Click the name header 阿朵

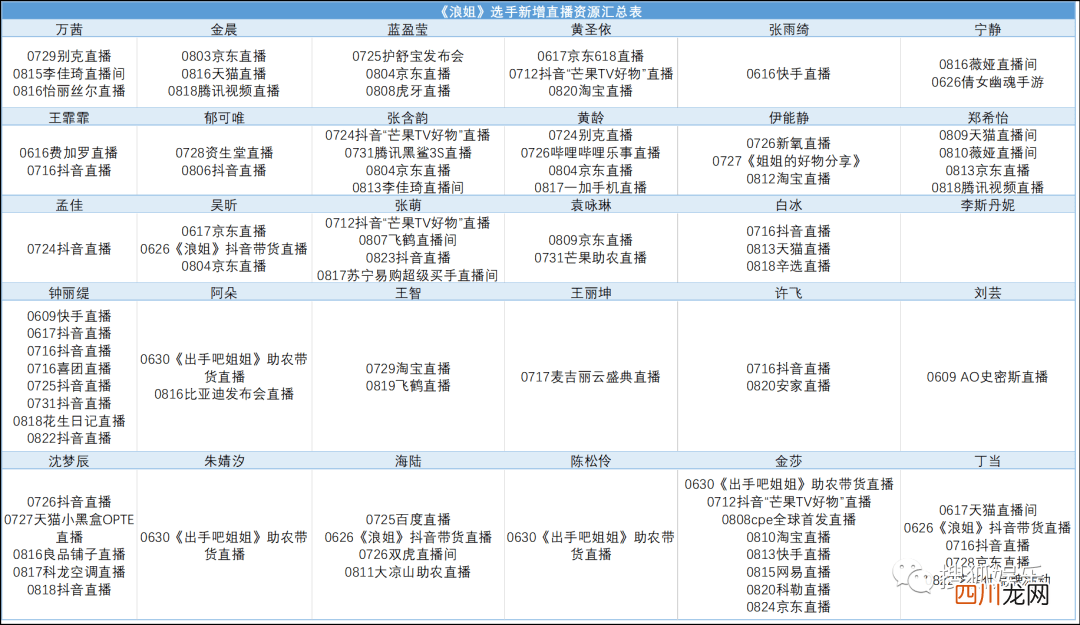[224, 293]
